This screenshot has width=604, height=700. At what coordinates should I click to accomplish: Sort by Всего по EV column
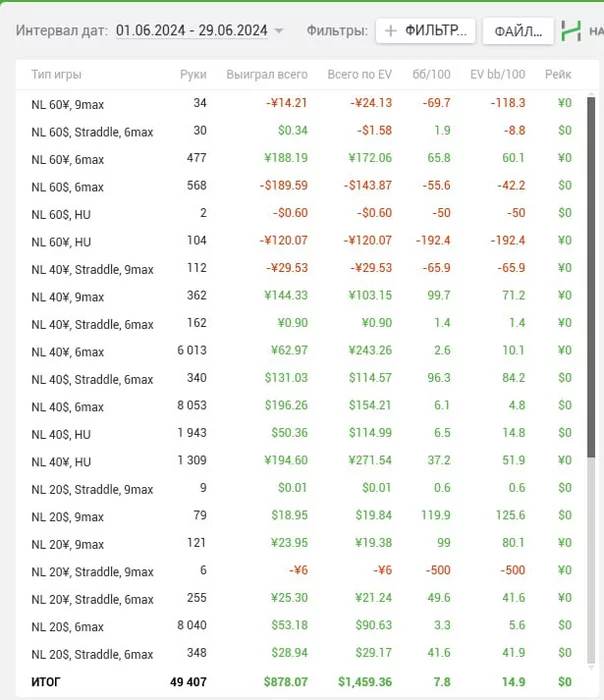pos(359,74)
